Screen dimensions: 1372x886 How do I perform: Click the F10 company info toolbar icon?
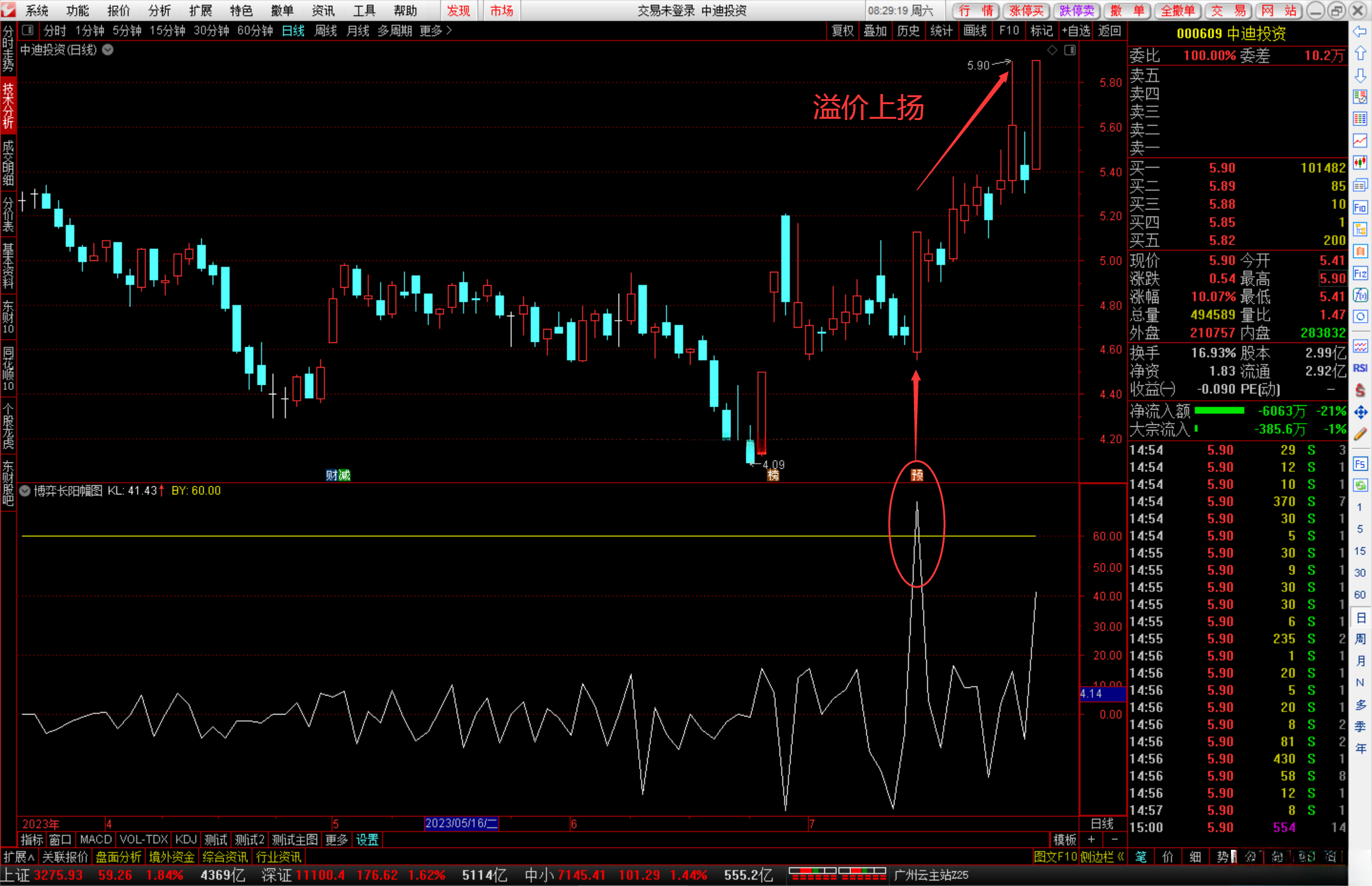pos(1360,208)
